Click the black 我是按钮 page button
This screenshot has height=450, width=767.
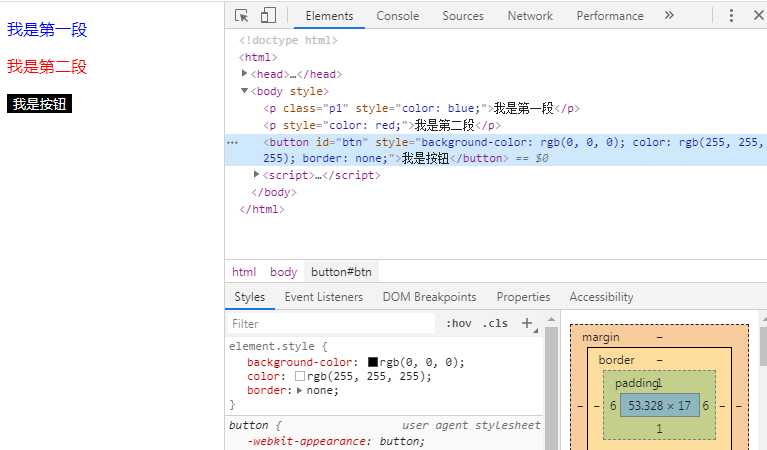[x=40, y=104]
